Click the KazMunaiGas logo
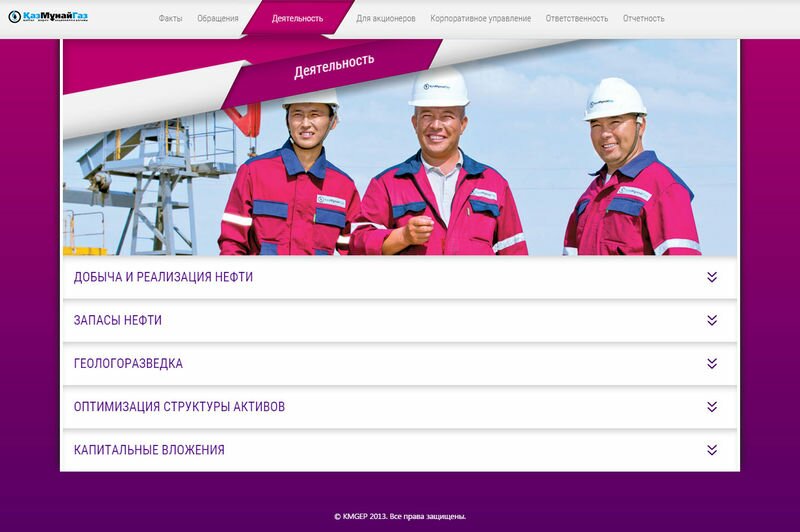 point(48,17)
